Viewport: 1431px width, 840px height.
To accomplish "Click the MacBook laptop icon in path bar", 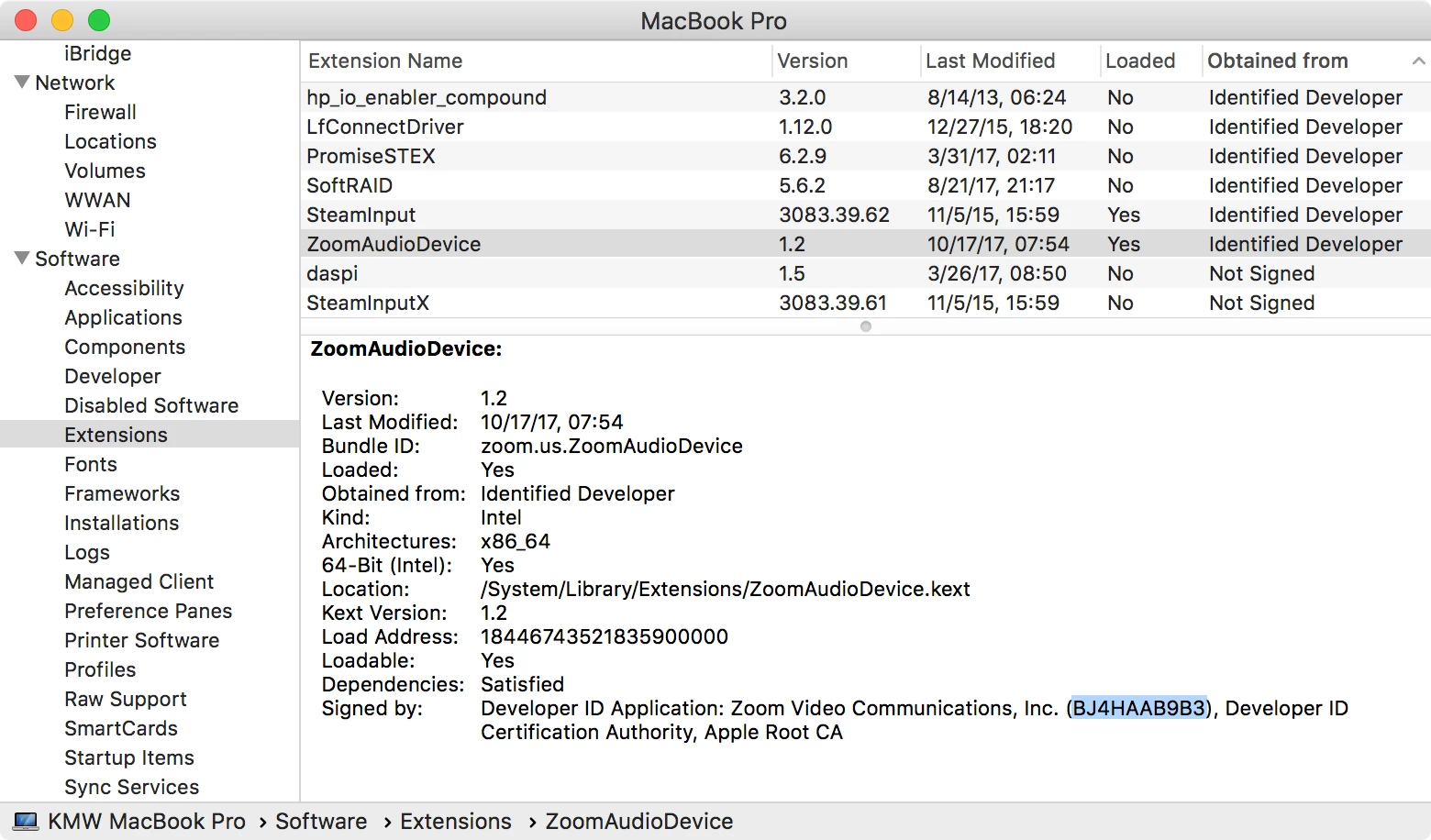I will pyautogui.click(x=26, y=821).
